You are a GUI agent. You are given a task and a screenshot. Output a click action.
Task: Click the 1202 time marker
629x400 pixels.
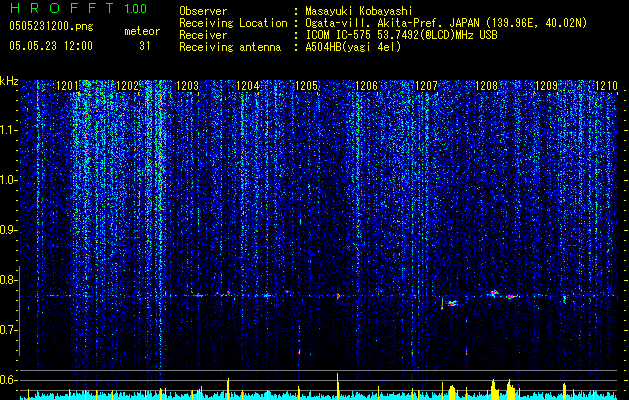point(128,86)
